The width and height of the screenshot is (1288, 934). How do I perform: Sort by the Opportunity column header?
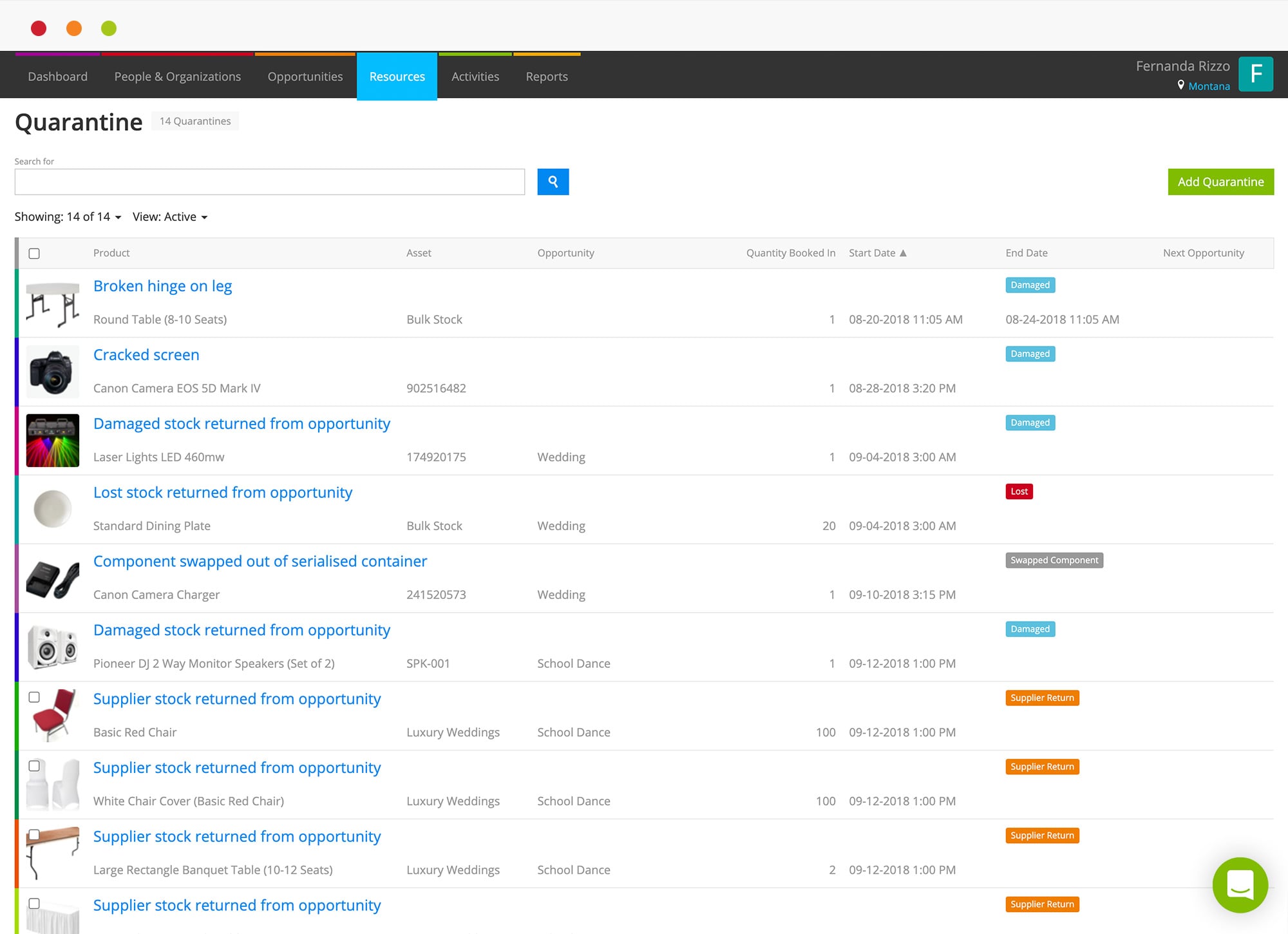(x=565, y=253)
